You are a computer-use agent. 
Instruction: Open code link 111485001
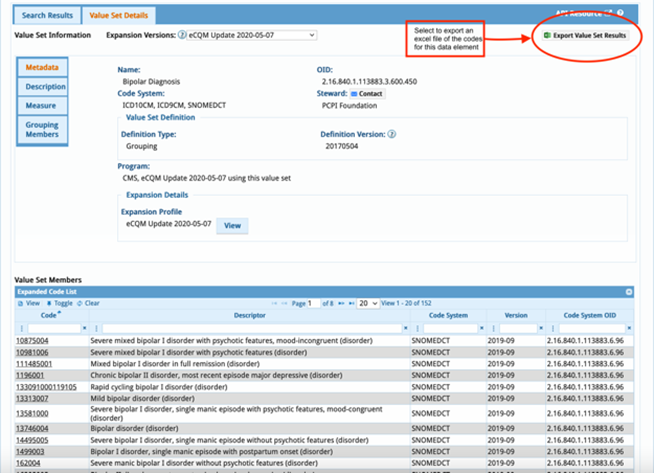point(34,364)
